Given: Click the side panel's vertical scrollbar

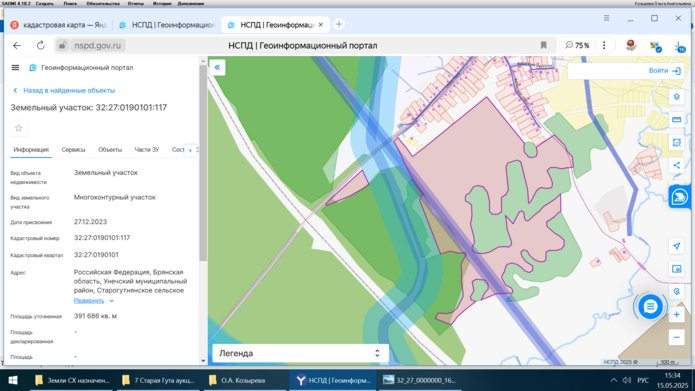Looking at the screenshot, I should (203, 164).
